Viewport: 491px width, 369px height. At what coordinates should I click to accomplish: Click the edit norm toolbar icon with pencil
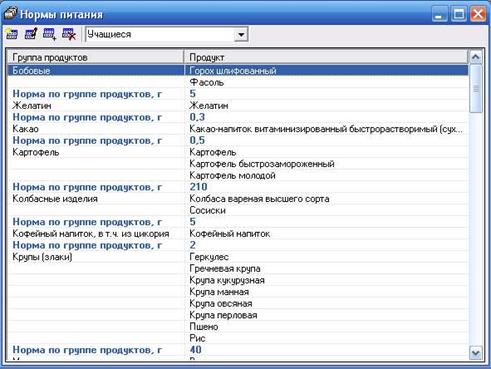31,34
